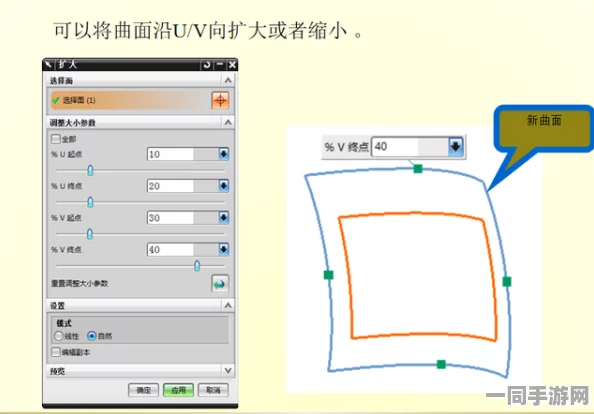594x414 pixels.
Task: Click the % U 起点 slider handle
Action: (90, 170)
